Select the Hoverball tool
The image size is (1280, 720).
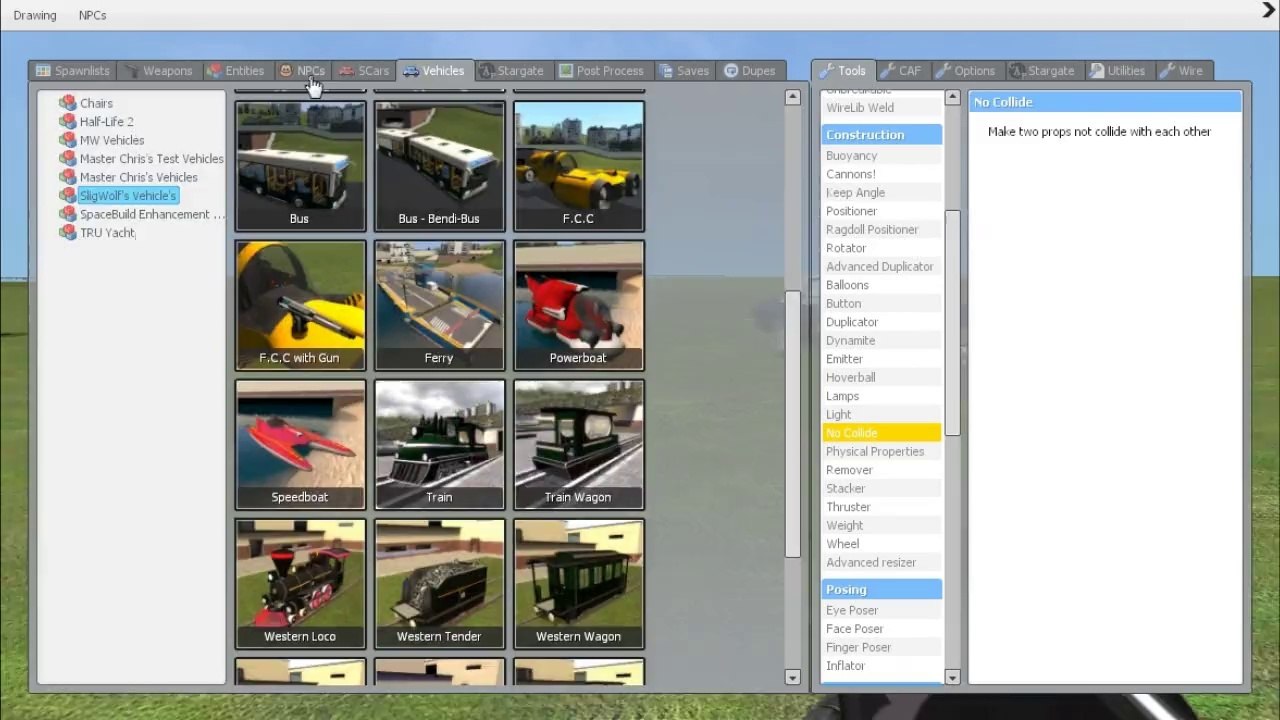(x=882, y=378)
